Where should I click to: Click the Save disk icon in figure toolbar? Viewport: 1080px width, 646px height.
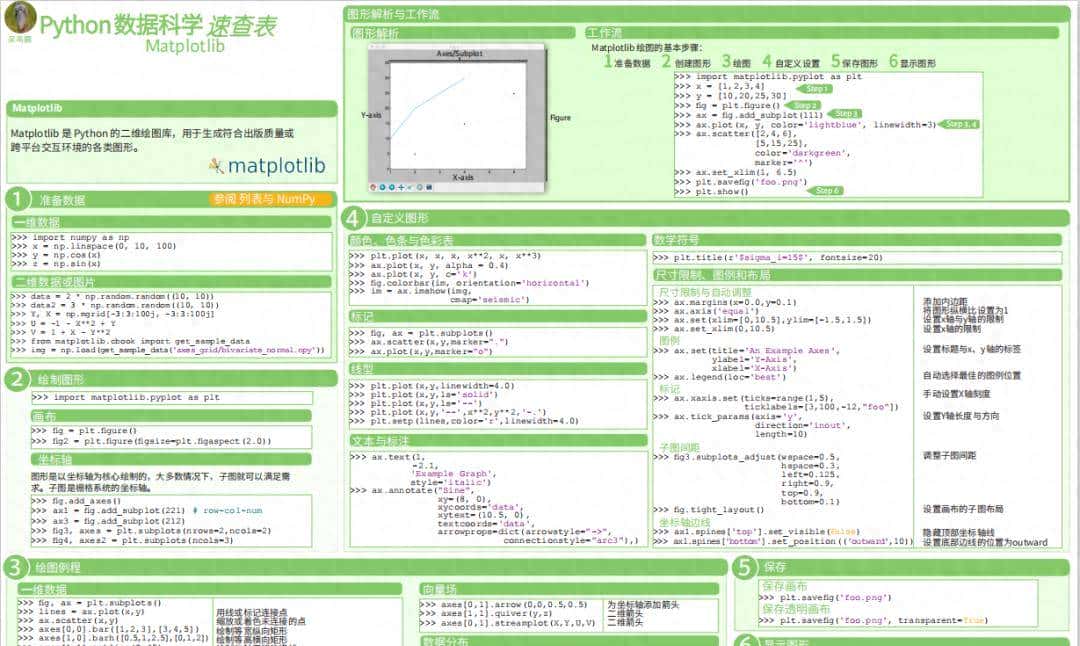(429, 187)
